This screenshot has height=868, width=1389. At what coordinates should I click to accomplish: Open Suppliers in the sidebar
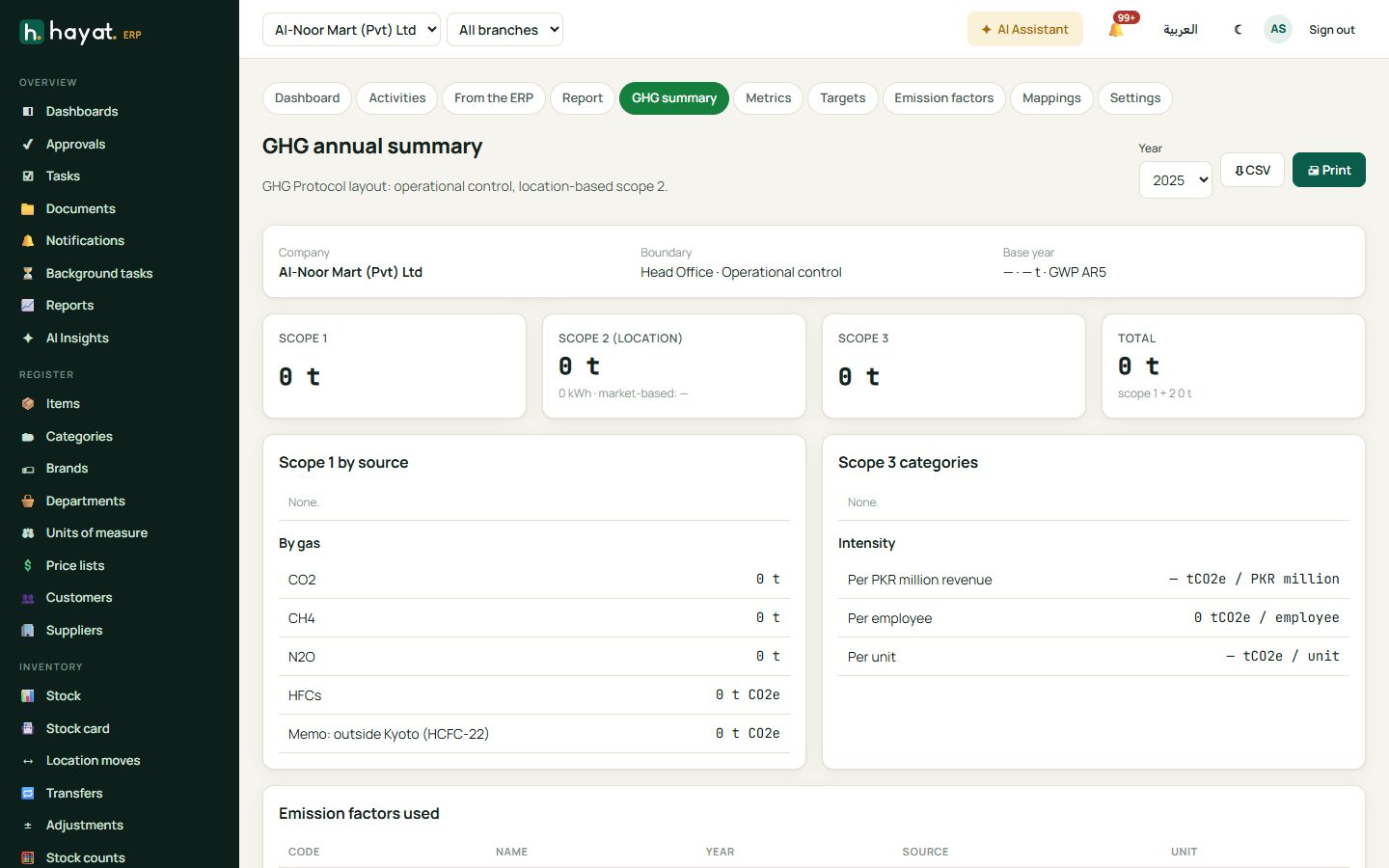click(x=120, y=631)
